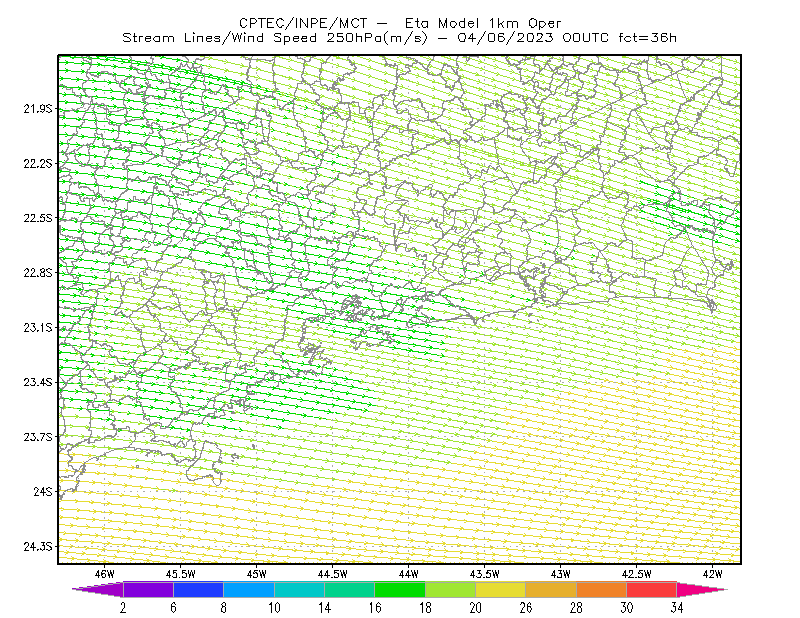800x618 pixels.
Task: Click the purple 2–6 color swatch
Action: tap(148, 589)
